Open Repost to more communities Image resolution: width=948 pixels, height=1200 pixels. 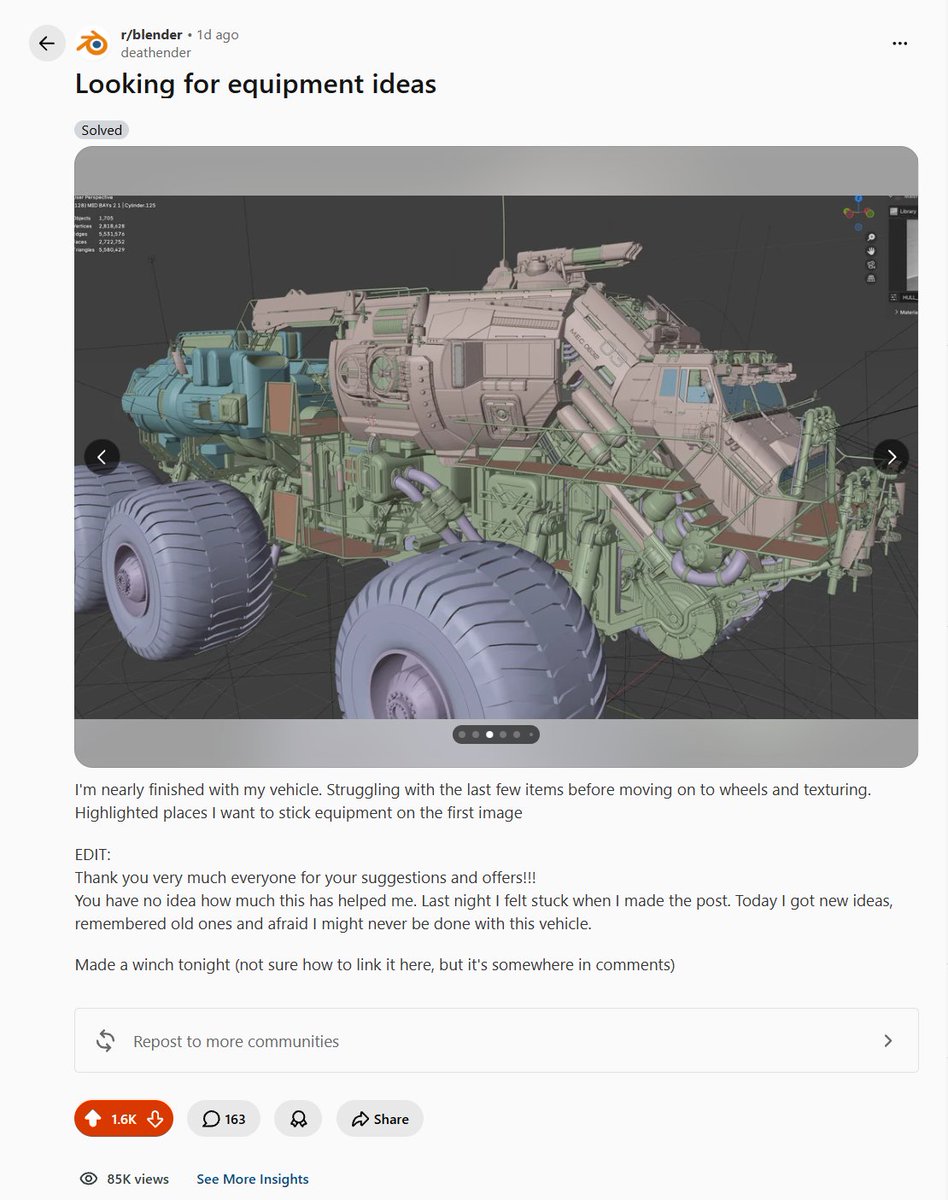tap(496, 1041)
